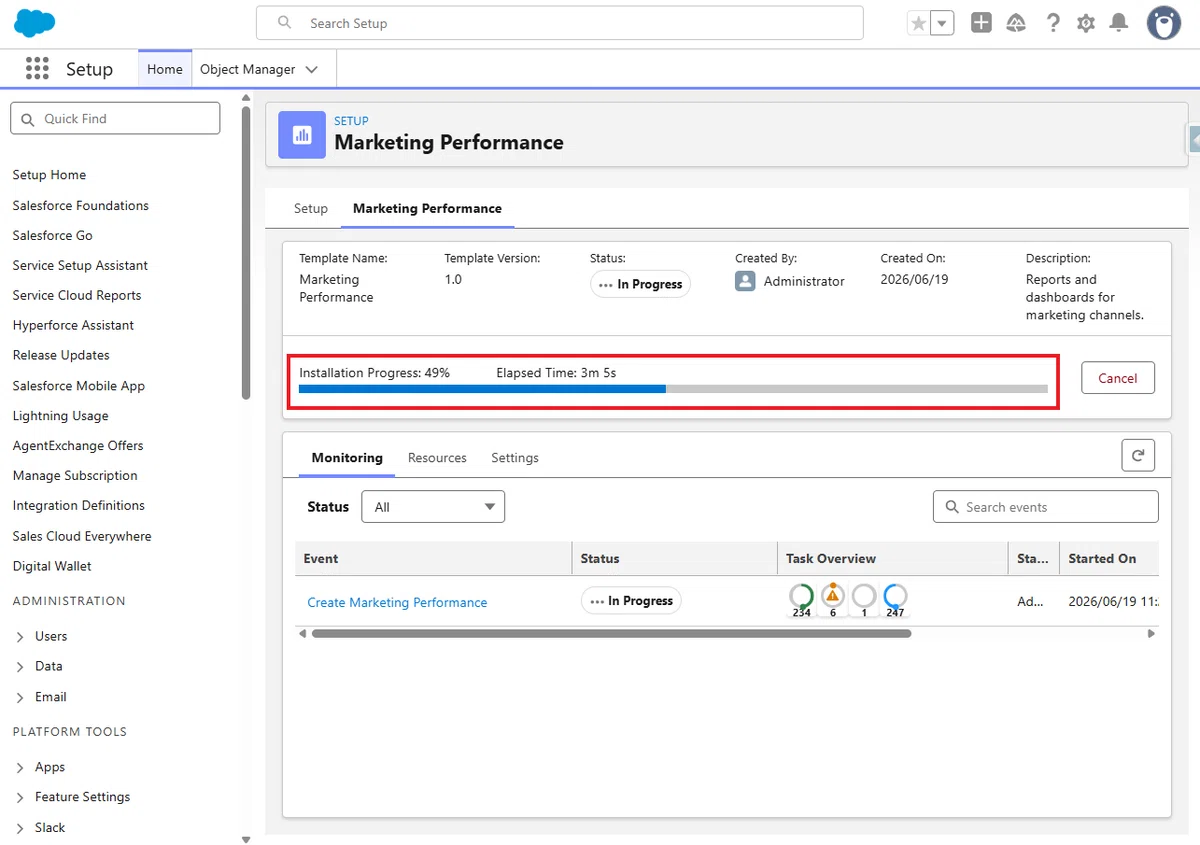Open Salesforce Mobile App
This screenshot has height=845, width=1200.
pos(79,385)
